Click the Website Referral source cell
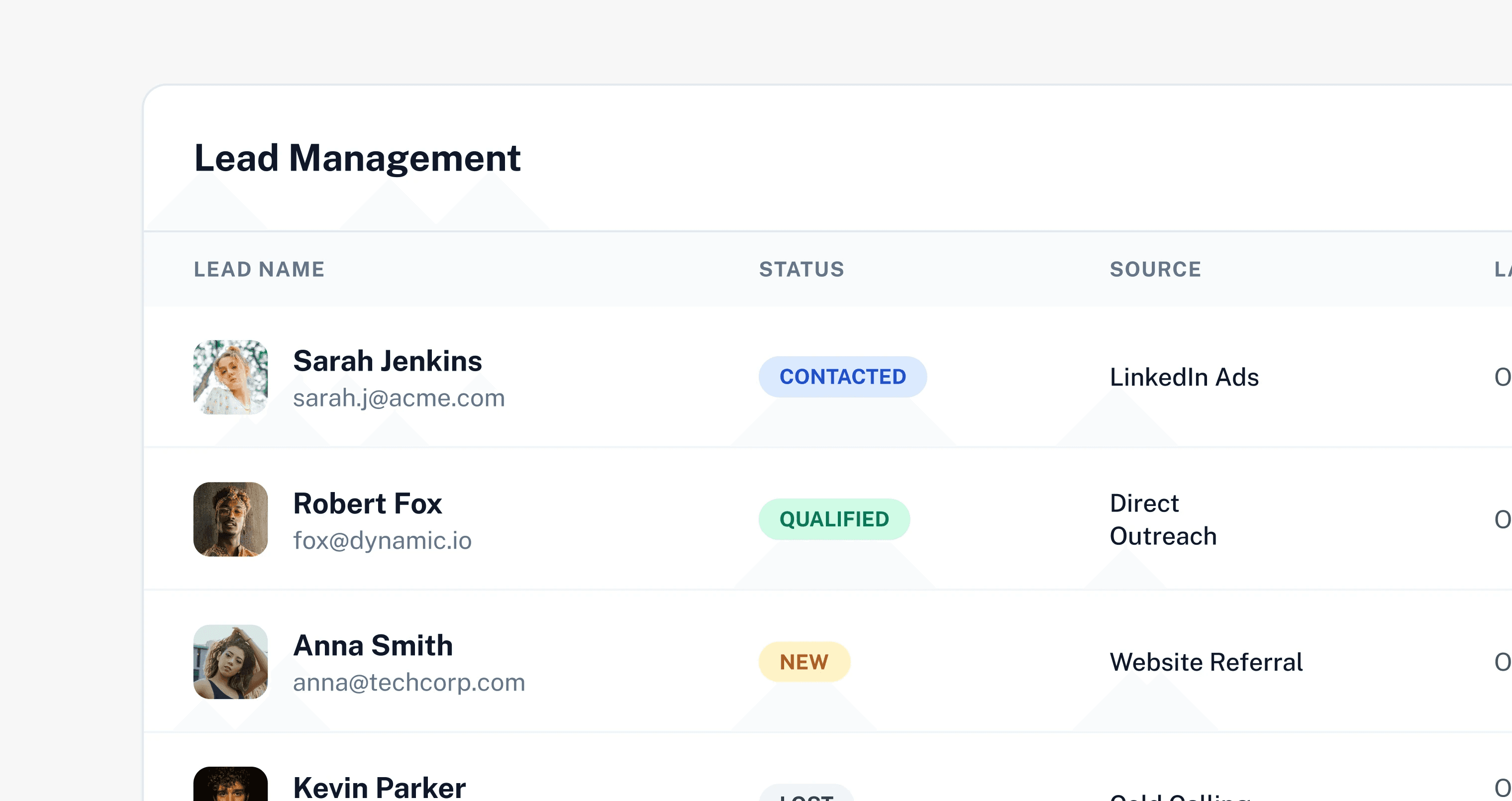 1206,662
